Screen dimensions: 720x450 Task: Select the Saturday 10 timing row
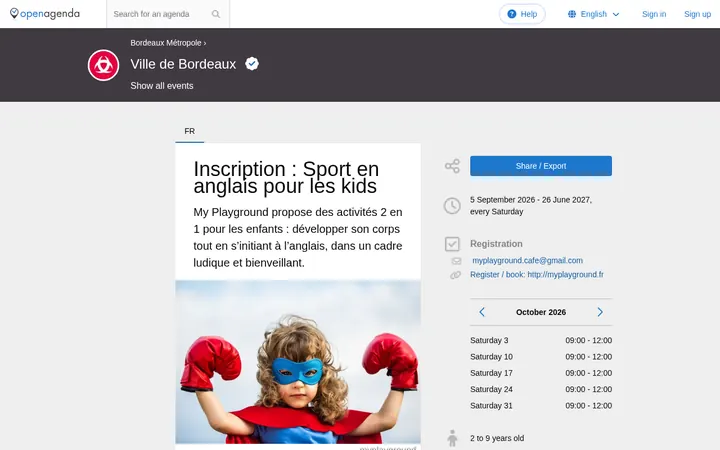(541, 357)
